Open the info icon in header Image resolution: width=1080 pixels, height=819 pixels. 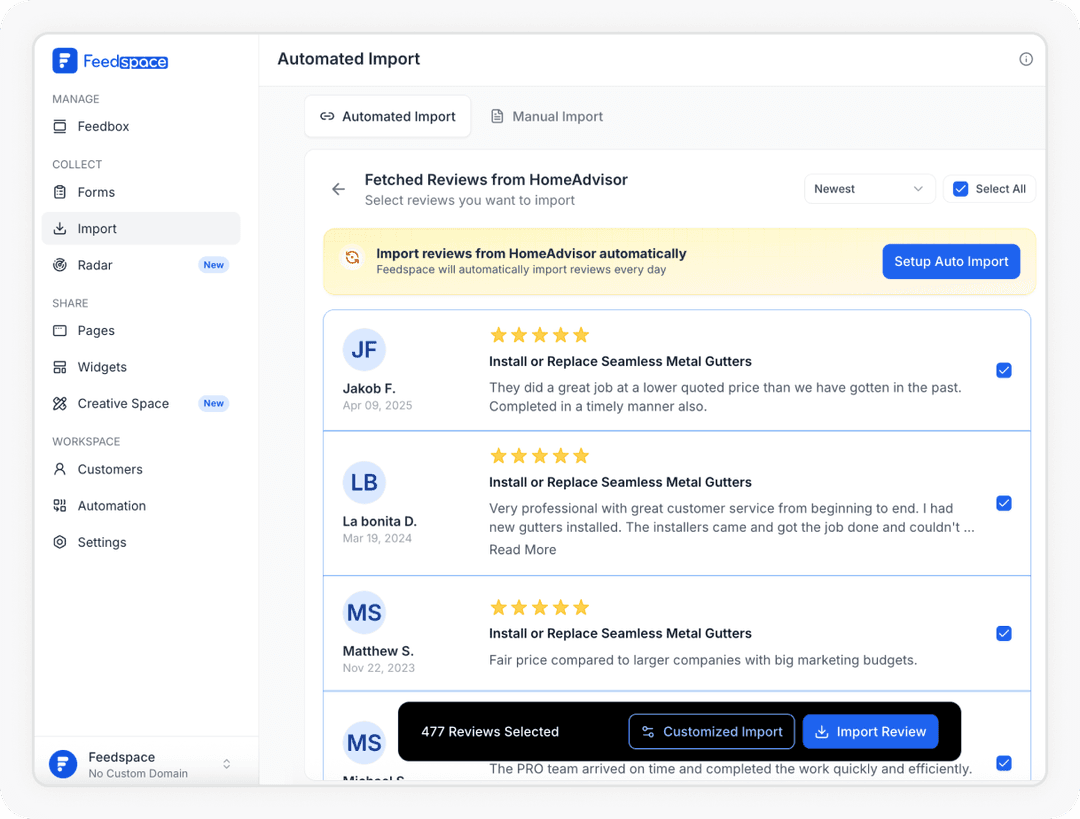(1026, 59)
